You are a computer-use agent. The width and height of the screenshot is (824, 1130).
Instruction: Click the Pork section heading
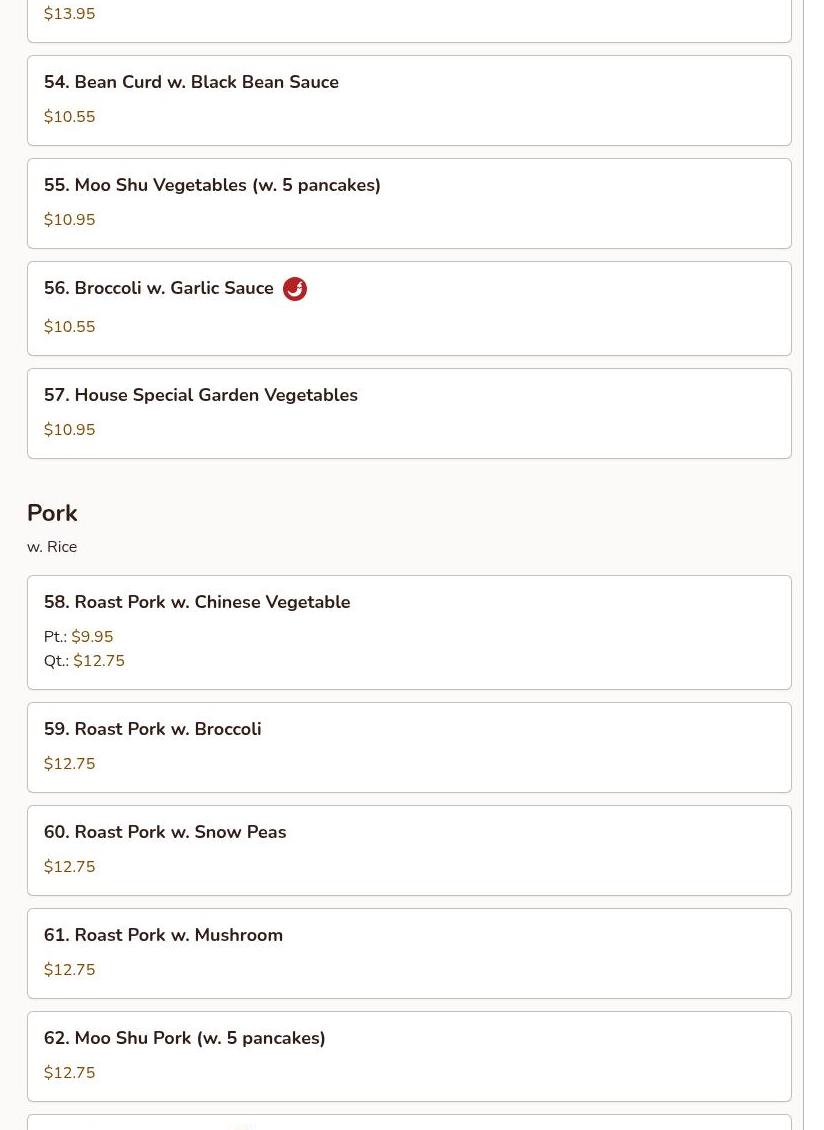pos(52,513)
